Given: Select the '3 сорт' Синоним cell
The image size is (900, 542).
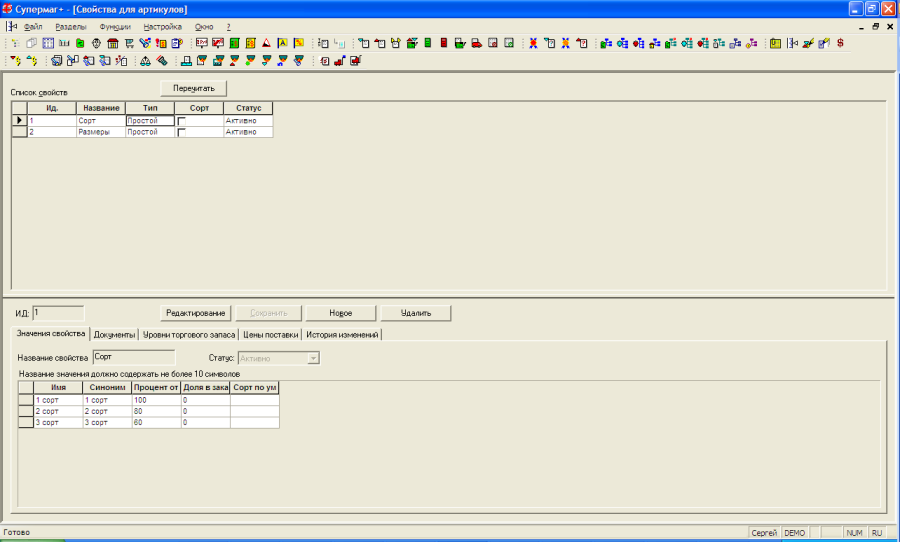Looking at the screenshot, I should tap(107, 423).
